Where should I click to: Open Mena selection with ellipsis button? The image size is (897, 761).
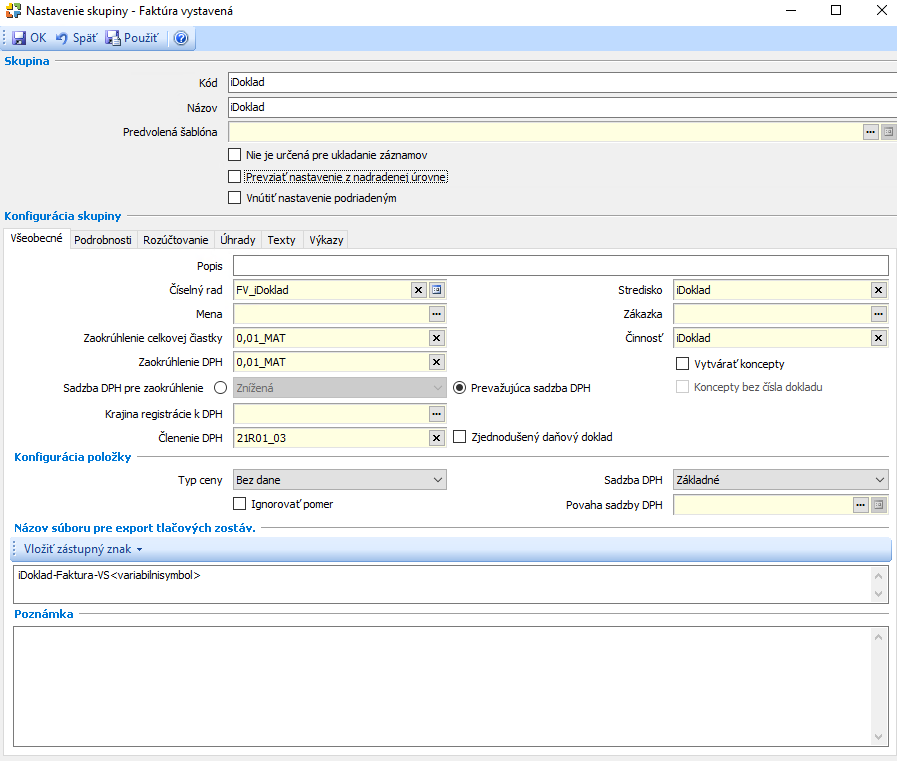(x=436, y=314)
